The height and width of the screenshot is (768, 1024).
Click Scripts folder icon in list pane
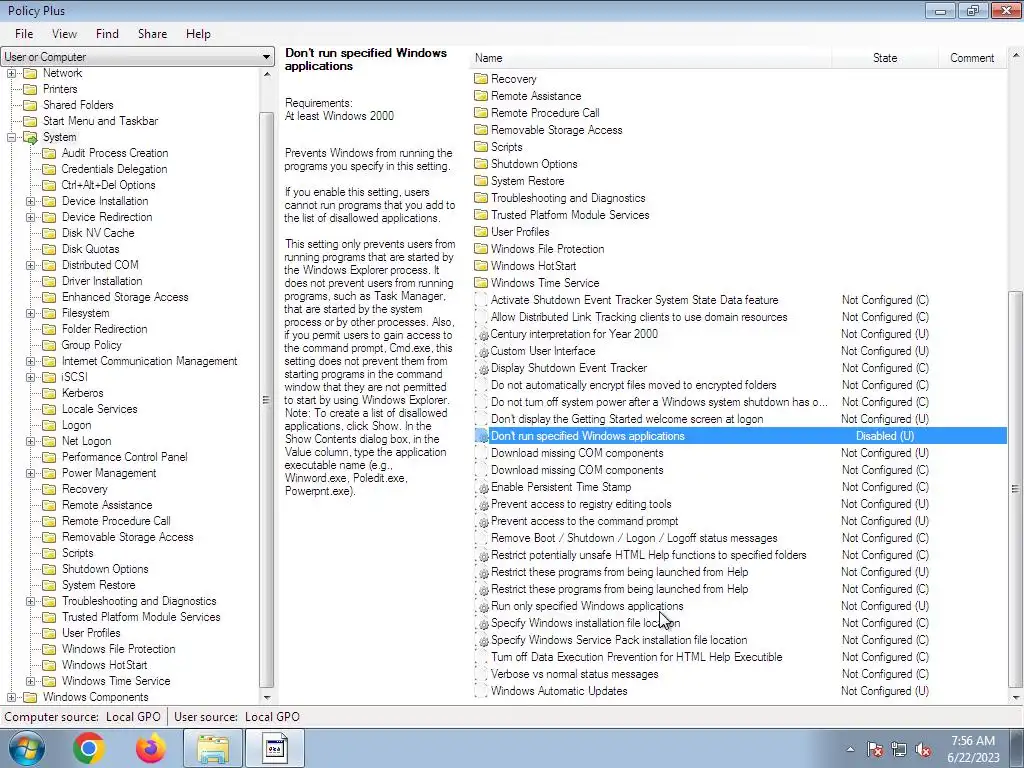click(x=481, y=146)
